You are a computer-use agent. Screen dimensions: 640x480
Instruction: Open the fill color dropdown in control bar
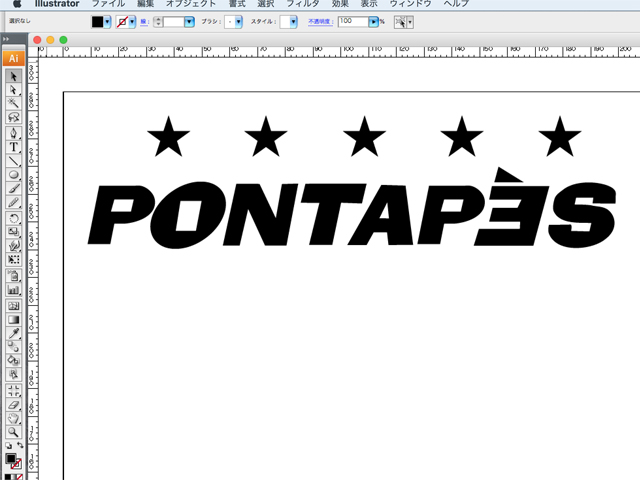click(x=107, y=22)
